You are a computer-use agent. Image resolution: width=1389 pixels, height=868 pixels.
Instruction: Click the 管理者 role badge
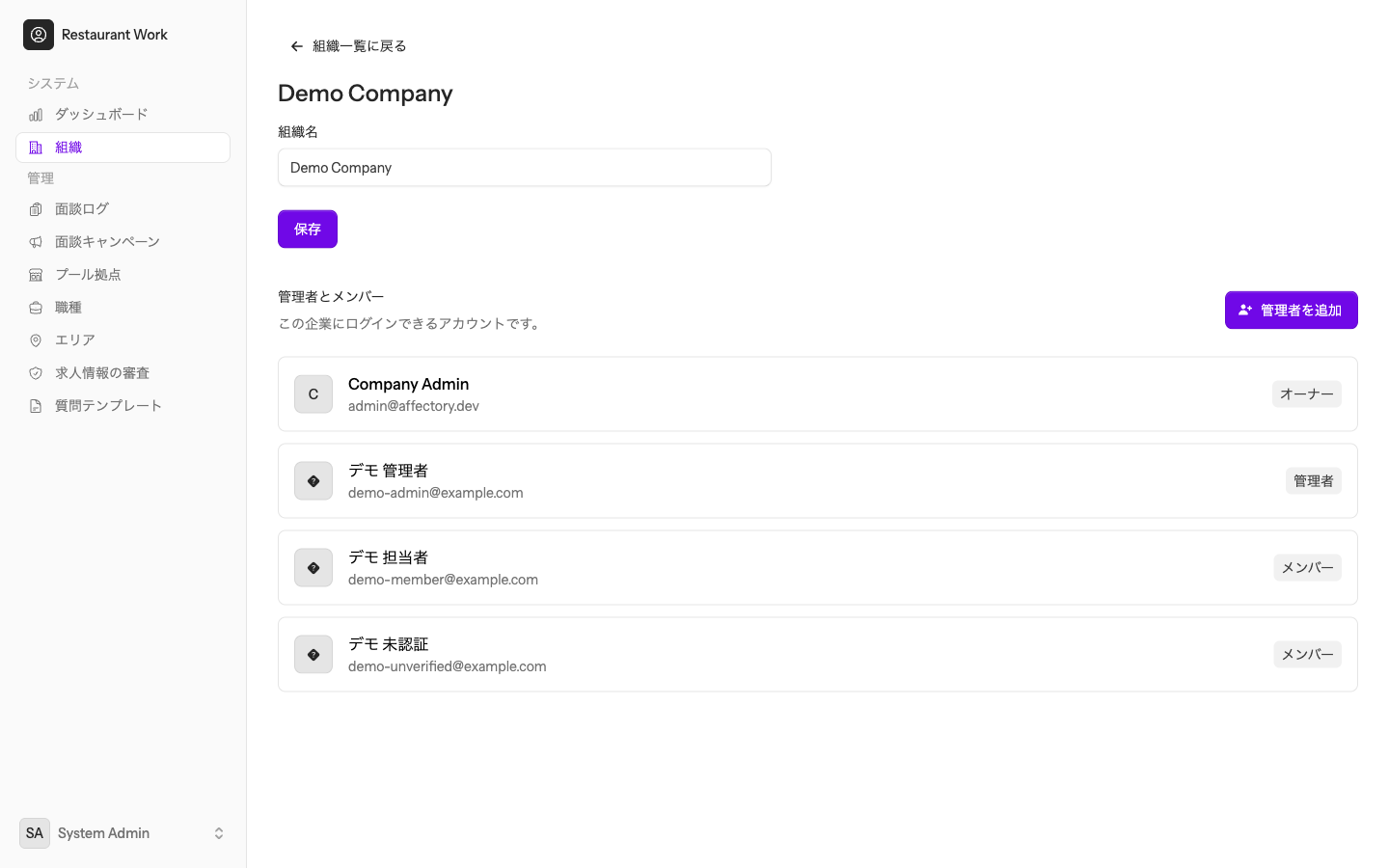pos(1314,481)
